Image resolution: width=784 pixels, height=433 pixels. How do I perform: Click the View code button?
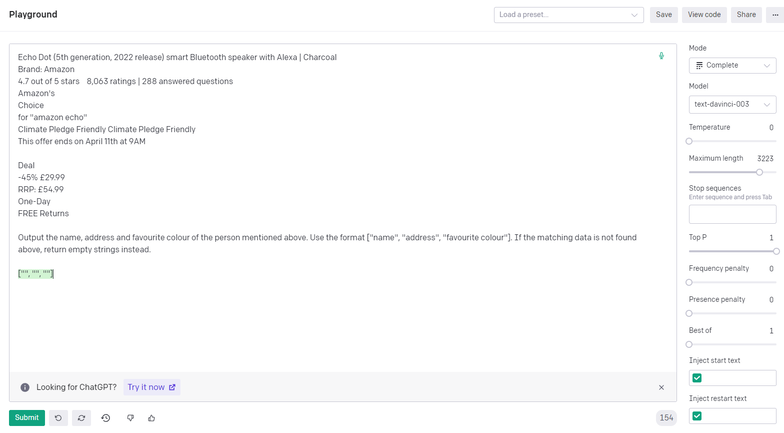[704, 15]
